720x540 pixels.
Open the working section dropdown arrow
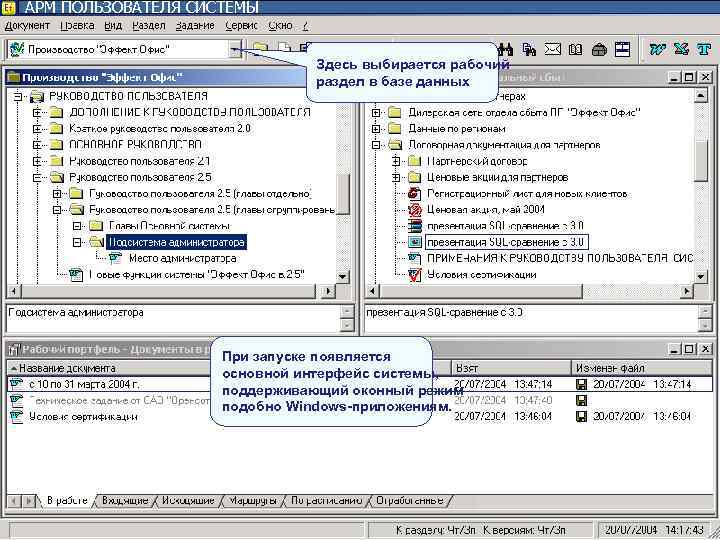point(235,49)
